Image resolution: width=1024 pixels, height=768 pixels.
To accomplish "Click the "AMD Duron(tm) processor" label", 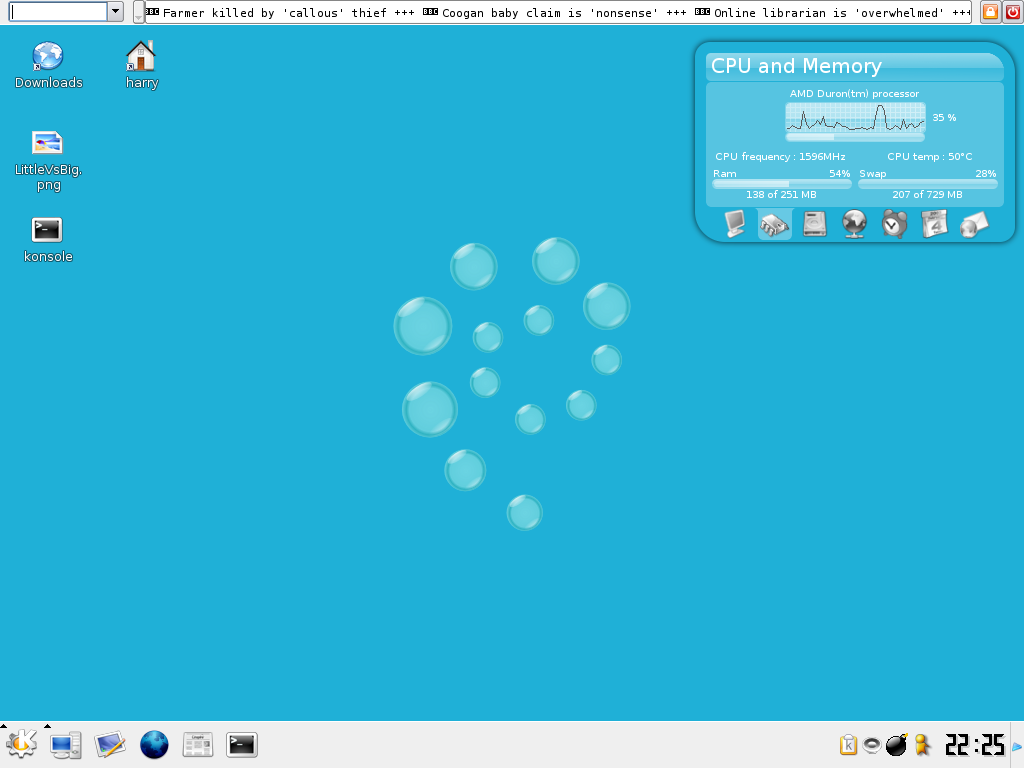I will [x=854, y=93].
